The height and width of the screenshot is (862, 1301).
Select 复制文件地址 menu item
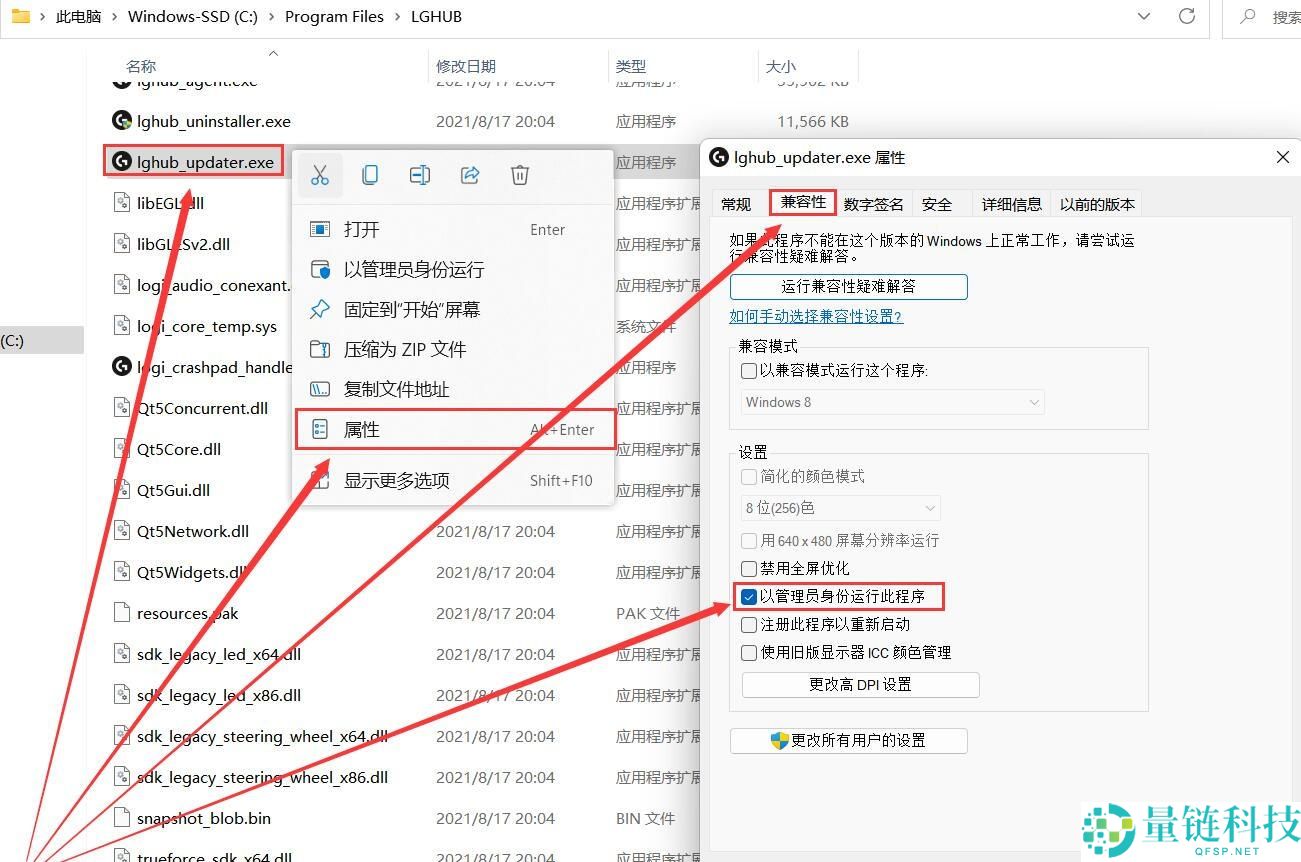[453, 389]
